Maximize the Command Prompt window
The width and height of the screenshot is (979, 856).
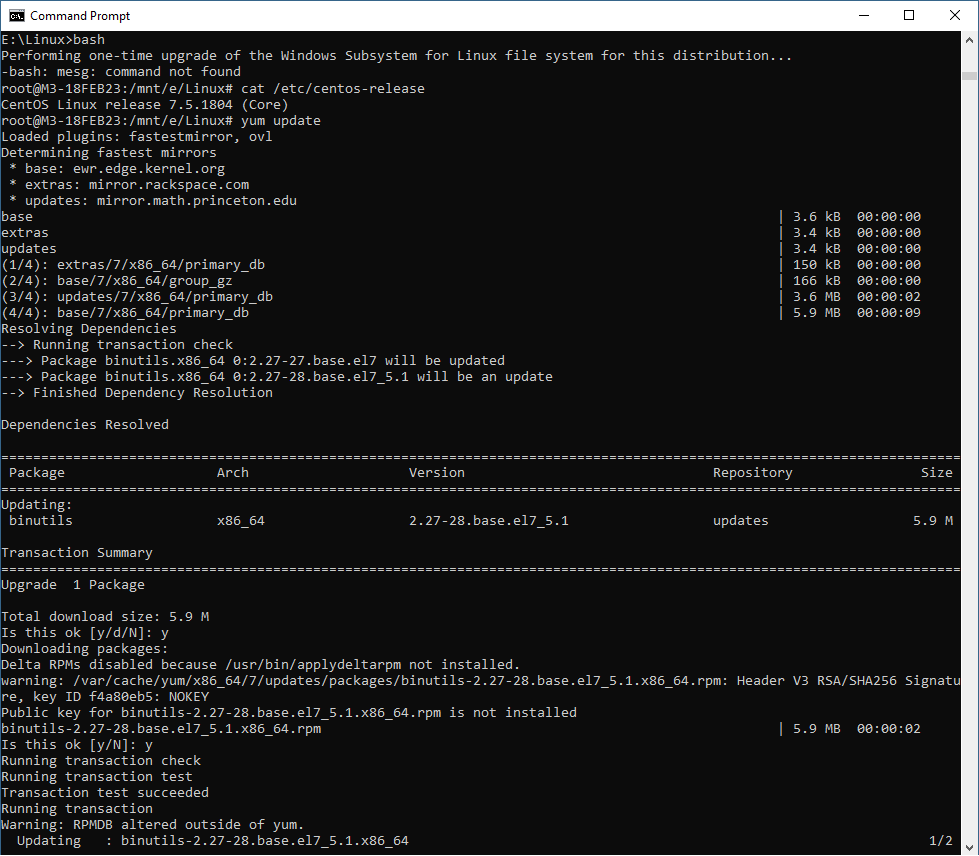909,16
